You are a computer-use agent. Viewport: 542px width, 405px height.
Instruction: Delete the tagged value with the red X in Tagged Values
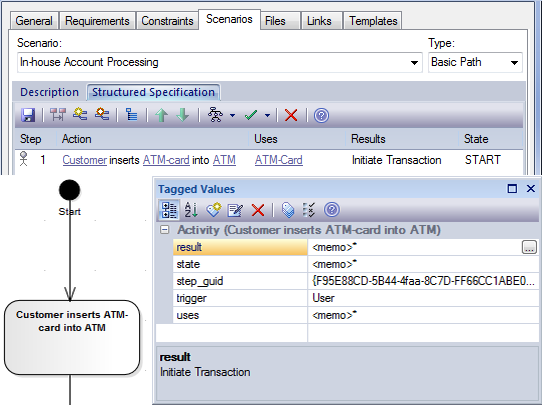click(258, 210)
